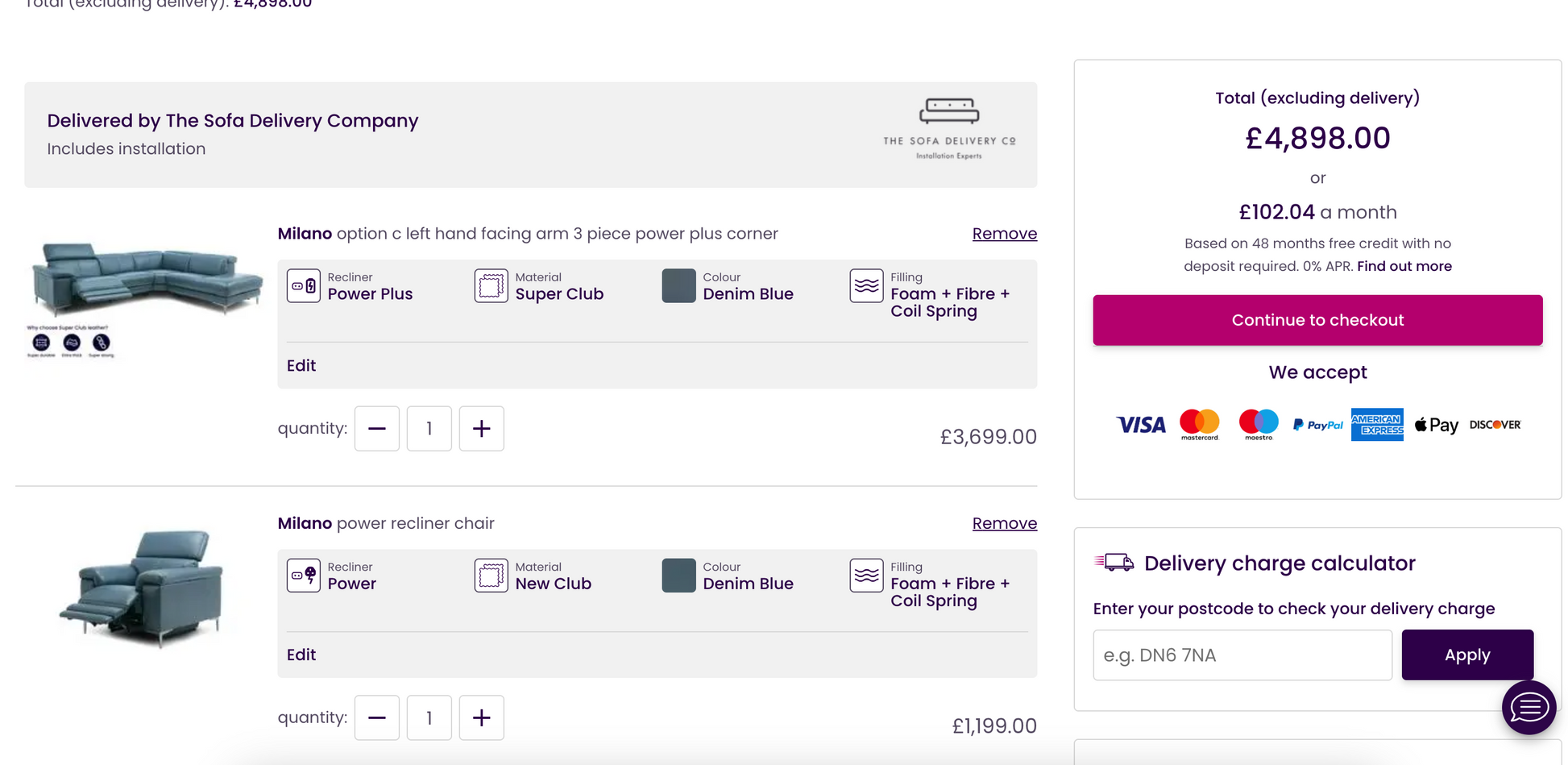The height and width of the screenshot is (765, 1568).
Task: Select the Denim Blue swatch on the corner sofa
Action: pyautogui.click(x=678, y=286)
